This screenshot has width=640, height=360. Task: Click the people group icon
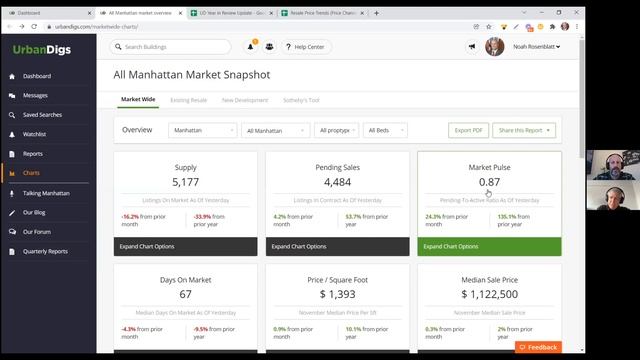(x=269, y=47)
